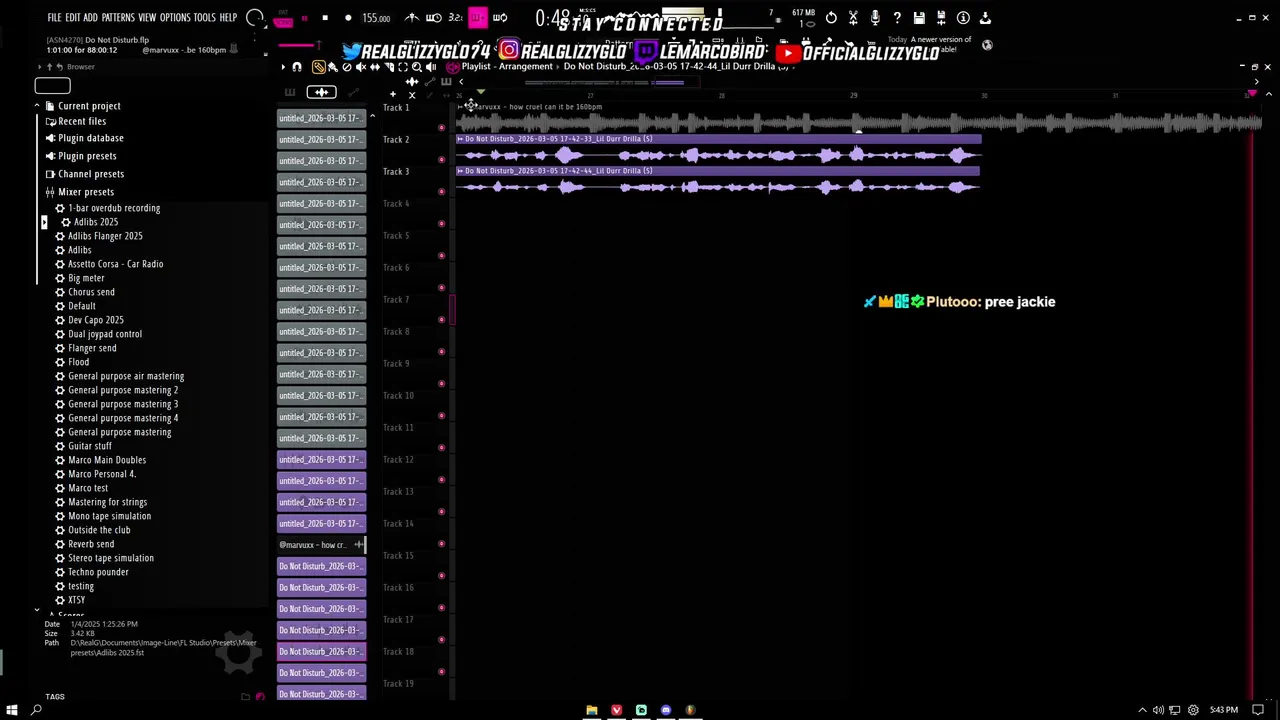This screenshot has height=720, width=1280.
Task: Open File Explorer from the taskbar
Action: [592, 710]
